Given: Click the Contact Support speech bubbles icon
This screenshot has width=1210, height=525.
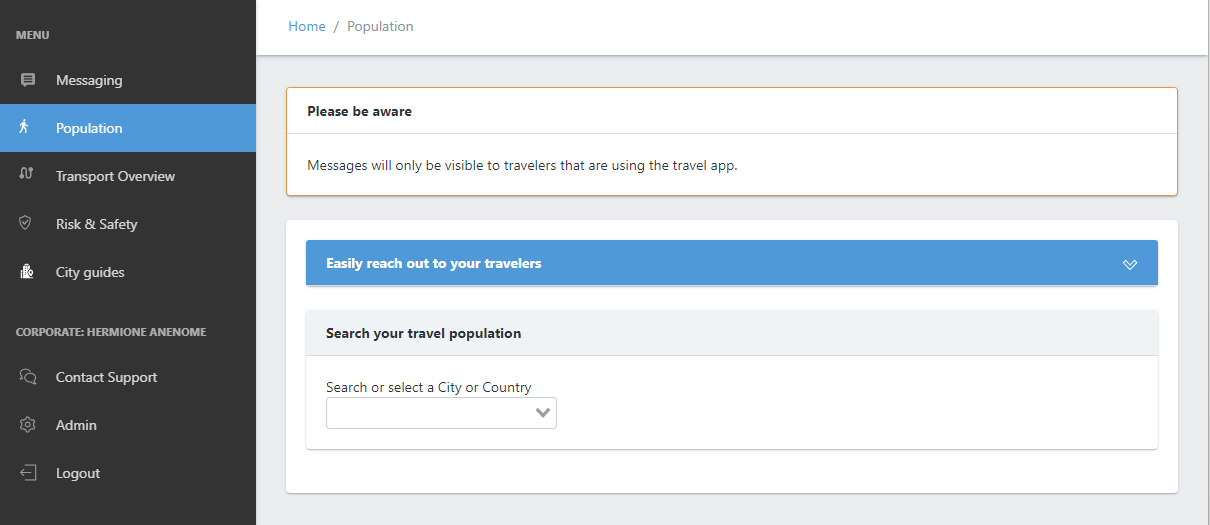Looking at the screenshot, I should click(28, 377).
